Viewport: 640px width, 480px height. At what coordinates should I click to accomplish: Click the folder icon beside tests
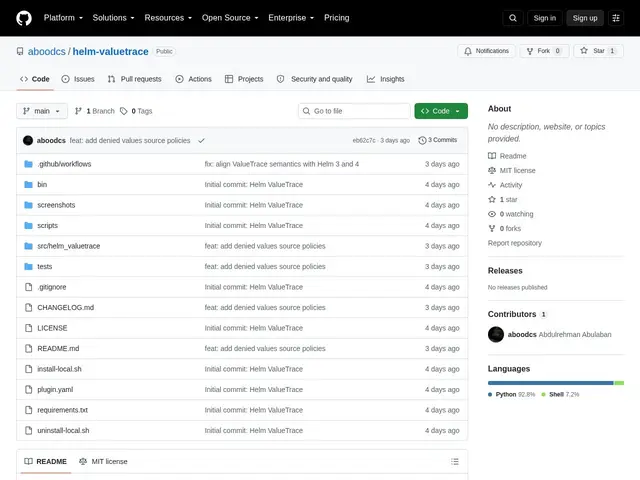tap(28, 267)
